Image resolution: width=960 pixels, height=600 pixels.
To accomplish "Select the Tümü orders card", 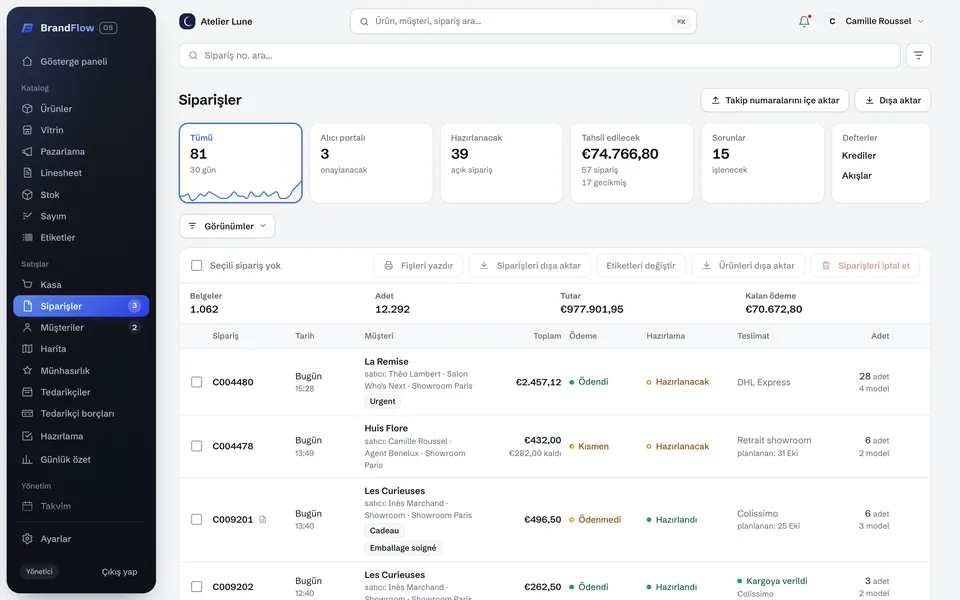I will point(241,163).
